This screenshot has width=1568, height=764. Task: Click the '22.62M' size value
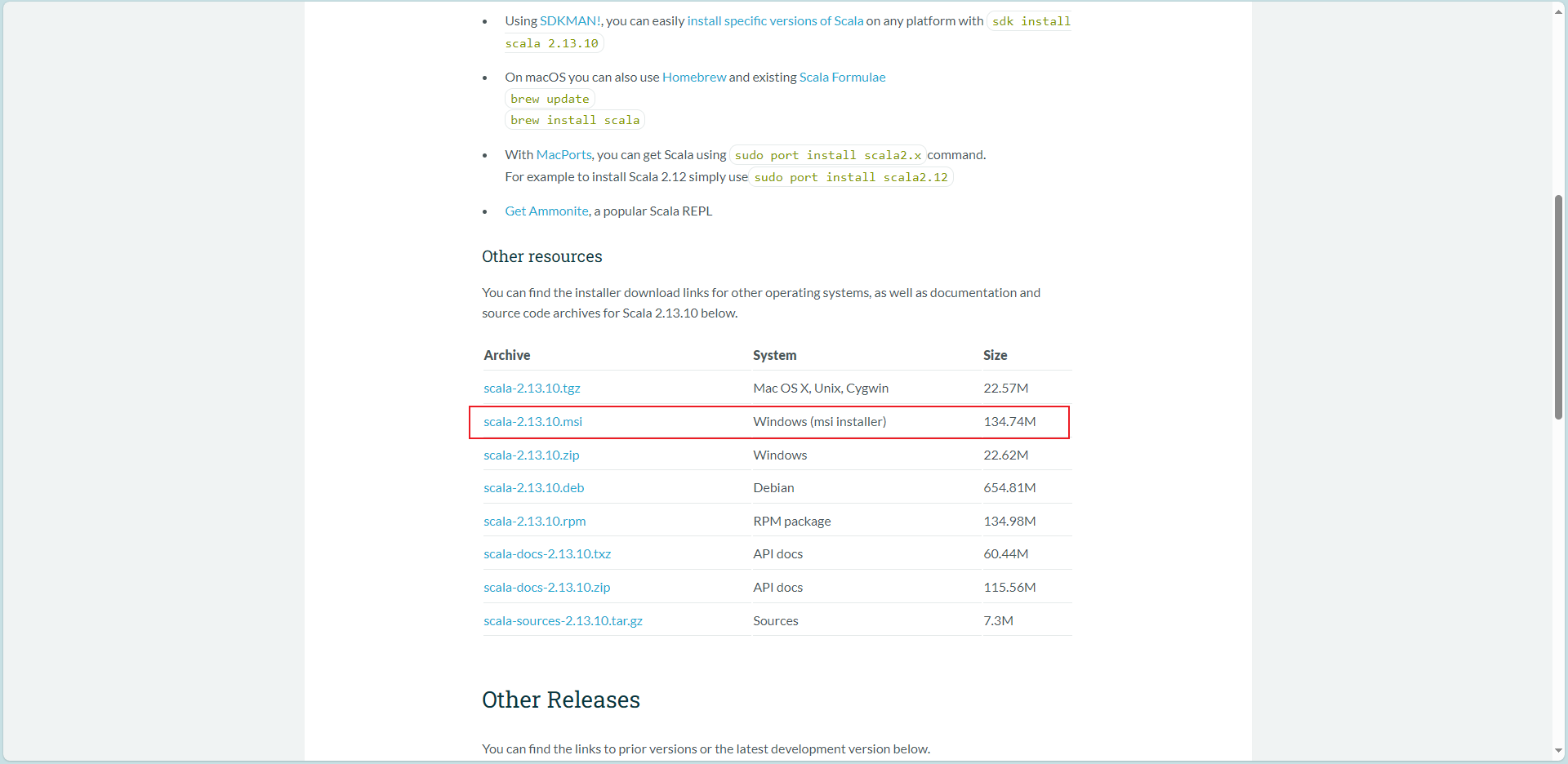(1005, 455)
